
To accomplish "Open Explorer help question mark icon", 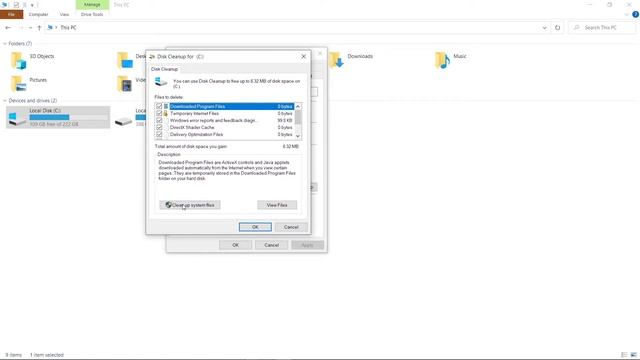I will (635, 14).
